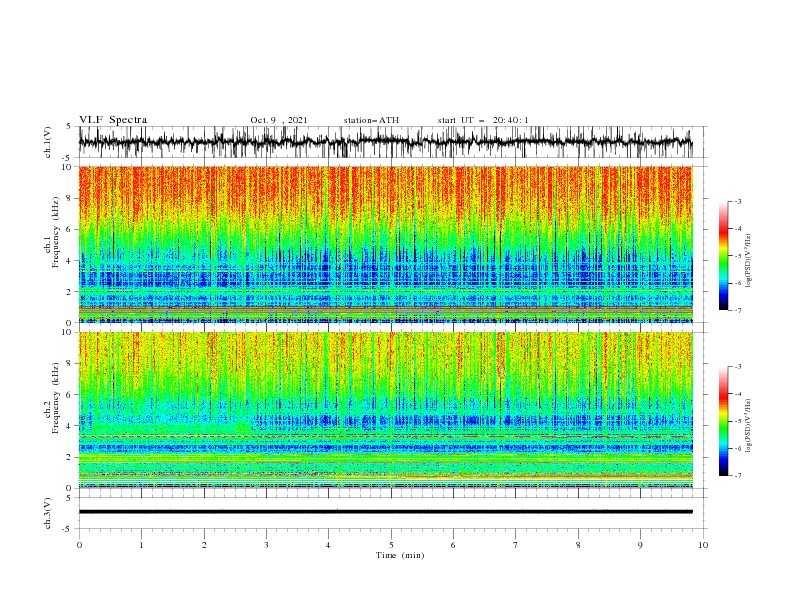Select the "start UT = 20:40: 1" label

pos(483,120)
